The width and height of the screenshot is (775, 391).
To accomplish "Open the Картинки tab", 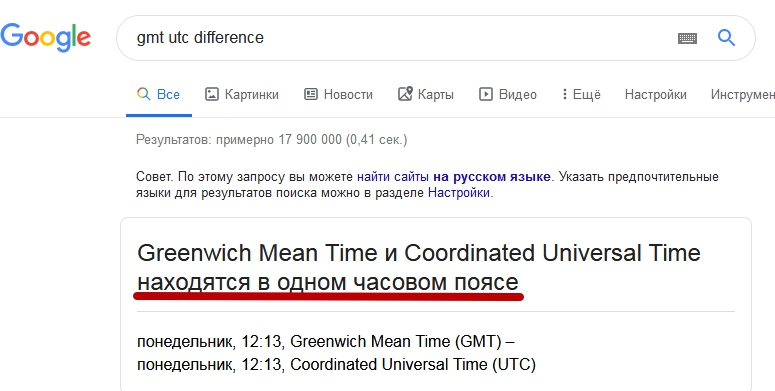I will click(242, 94).
